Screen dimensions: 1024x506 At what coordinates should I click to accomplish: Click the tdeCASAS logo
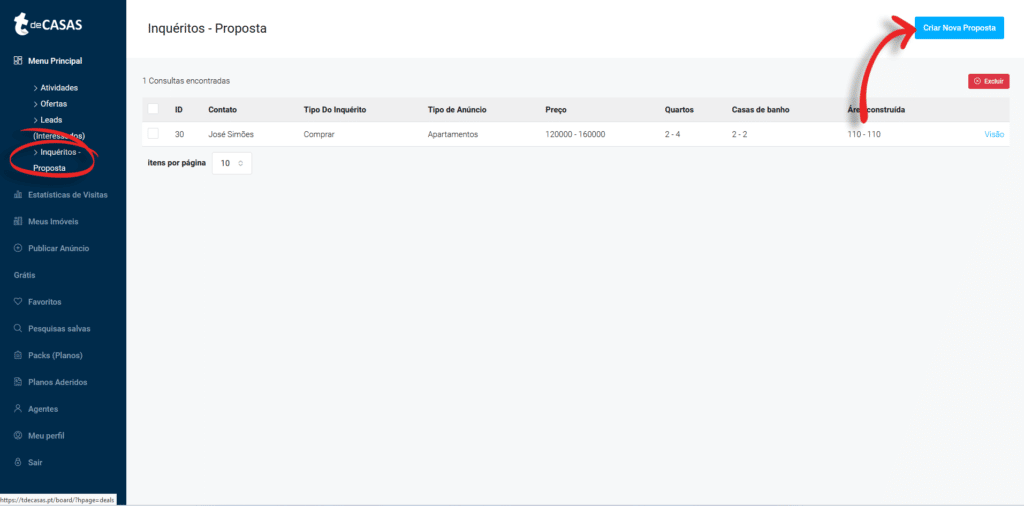pyautogui.click(x=48, y=25)
